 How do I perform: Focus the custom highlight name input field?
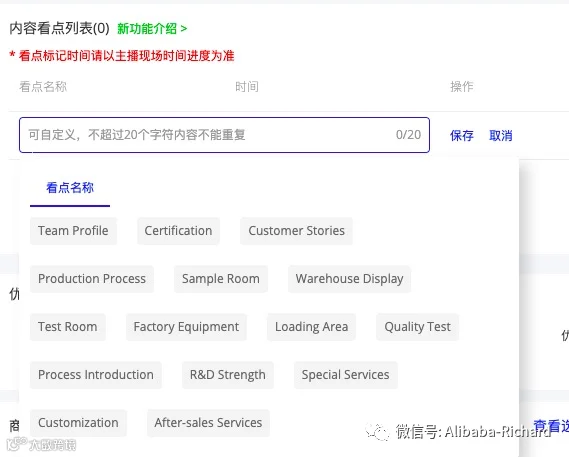[224, 135]
